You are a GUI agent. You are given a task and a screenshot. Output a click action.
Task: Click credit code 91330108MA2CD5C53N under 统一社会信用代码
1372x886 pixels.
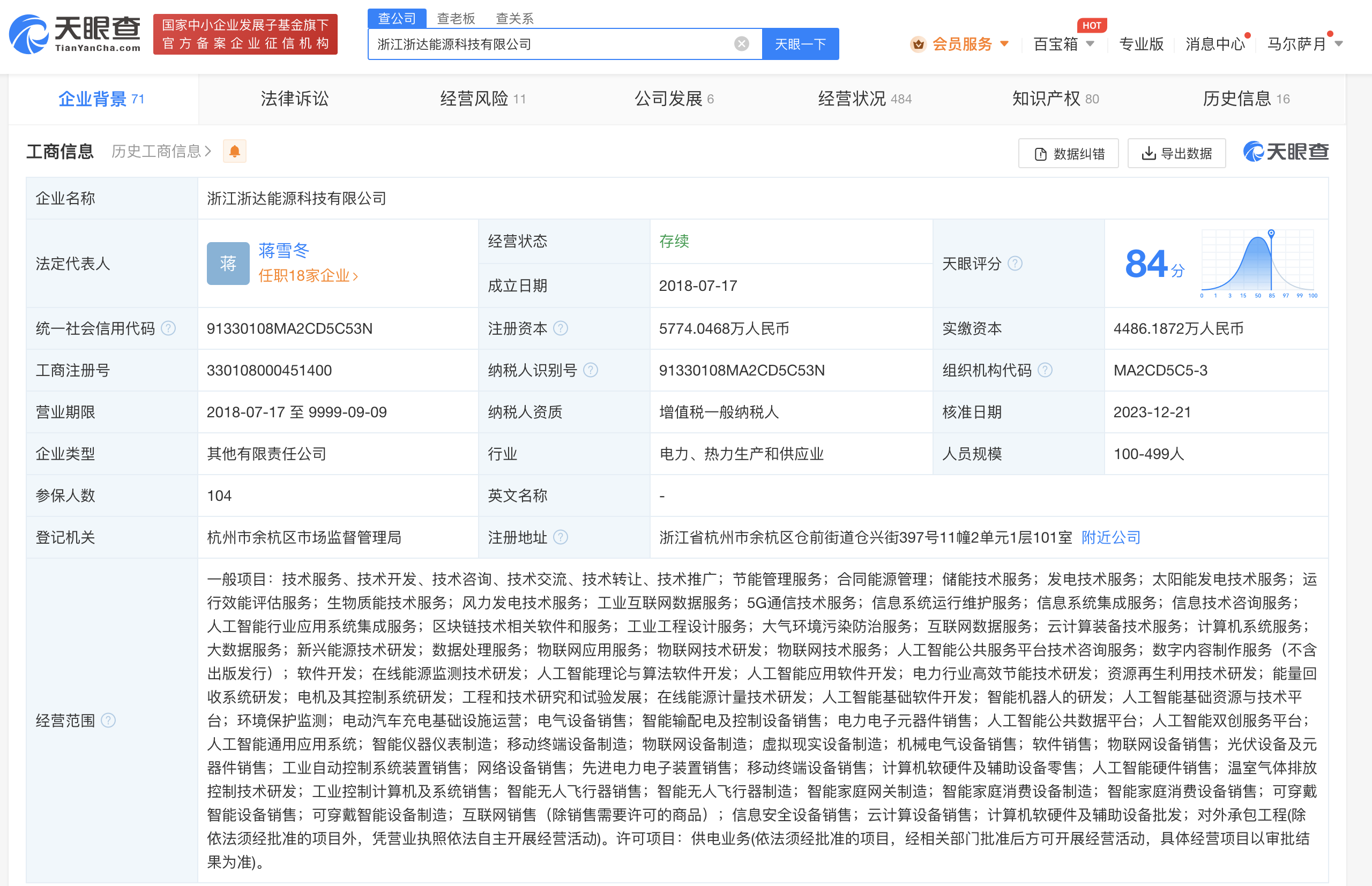[x=289, y=328]
